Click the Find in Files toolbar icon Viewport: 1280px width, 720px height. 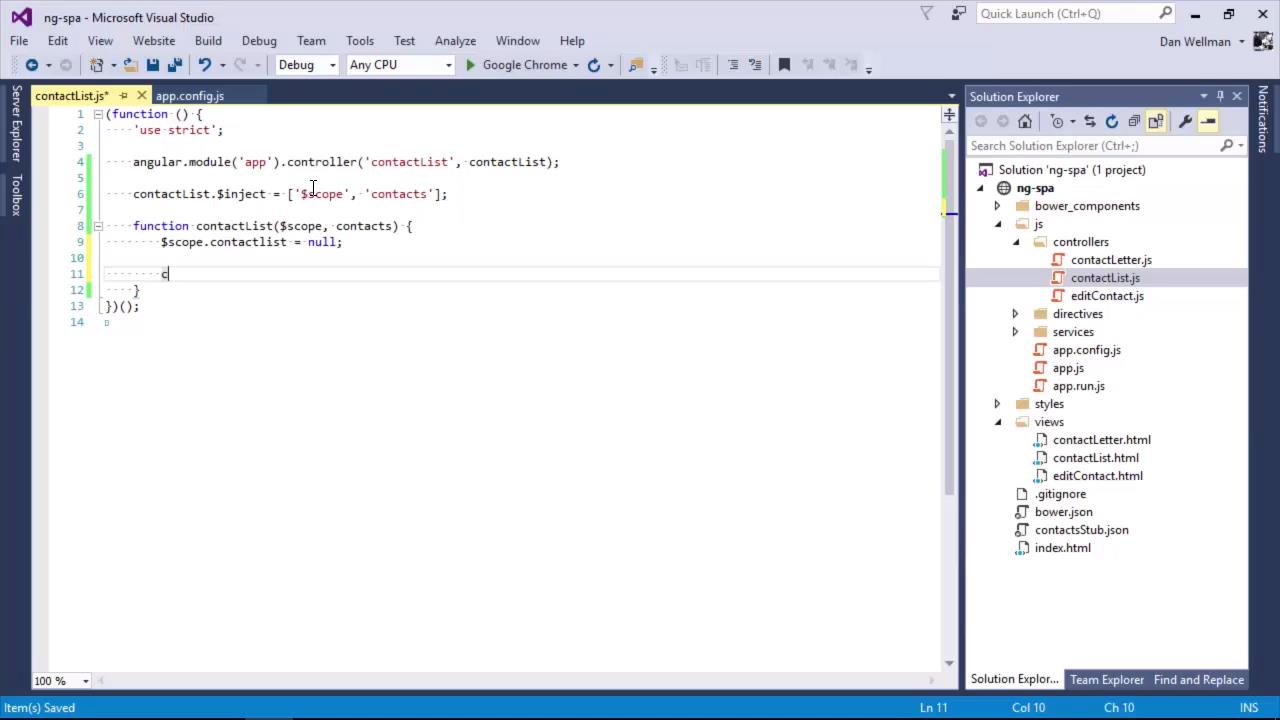tap(636, 65)
